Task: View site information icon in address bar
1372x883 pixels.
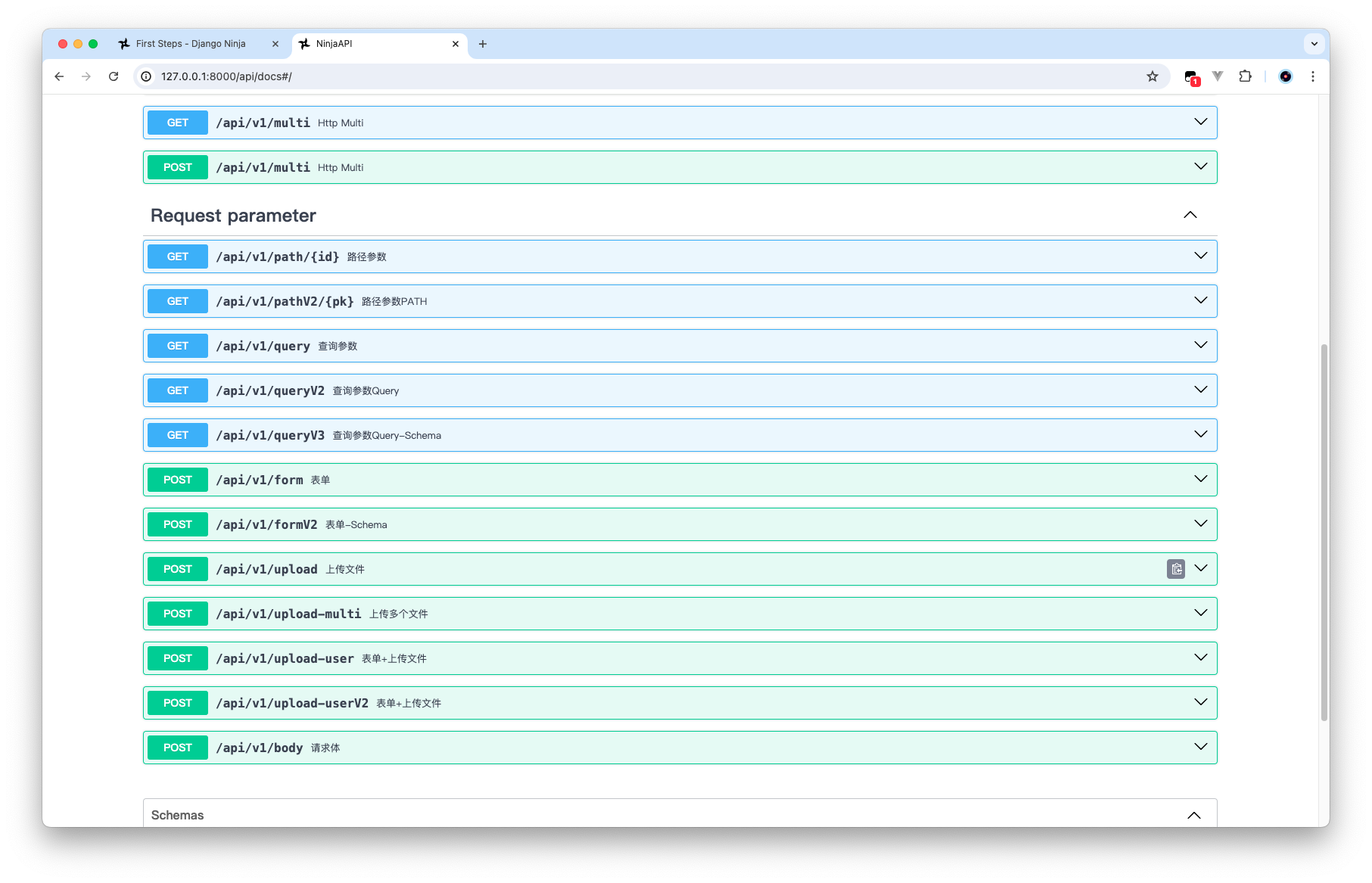Action: click(146, 76)
